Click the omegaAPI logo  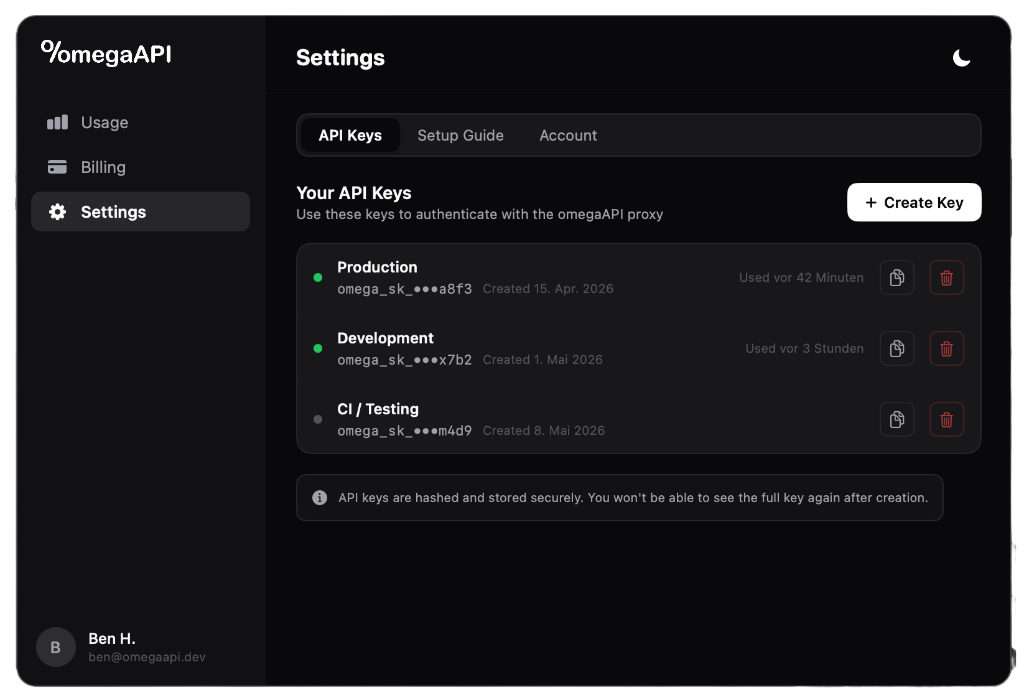coord(106,54)
